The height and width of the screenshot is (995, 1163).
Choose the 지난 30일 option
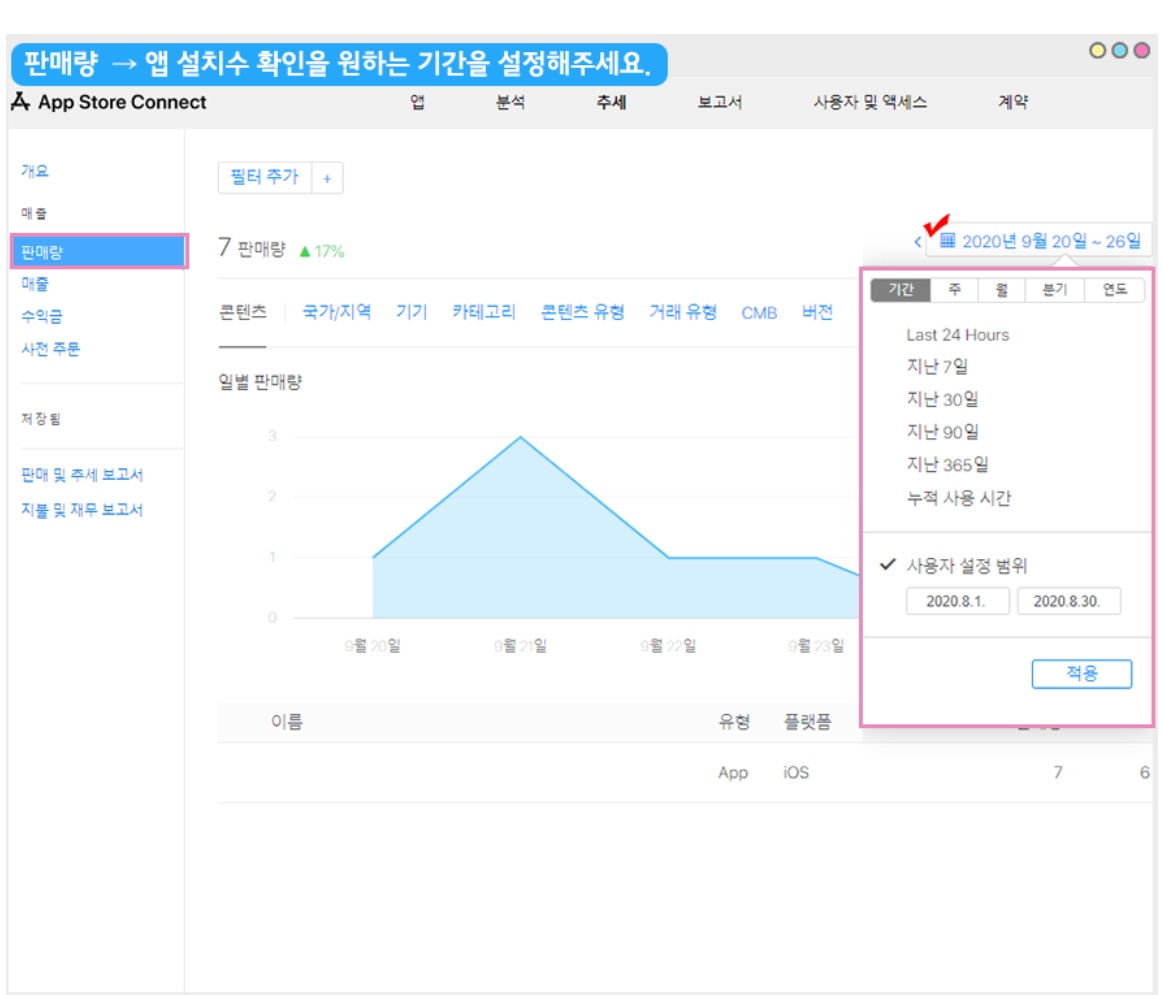tap(942, 399)
